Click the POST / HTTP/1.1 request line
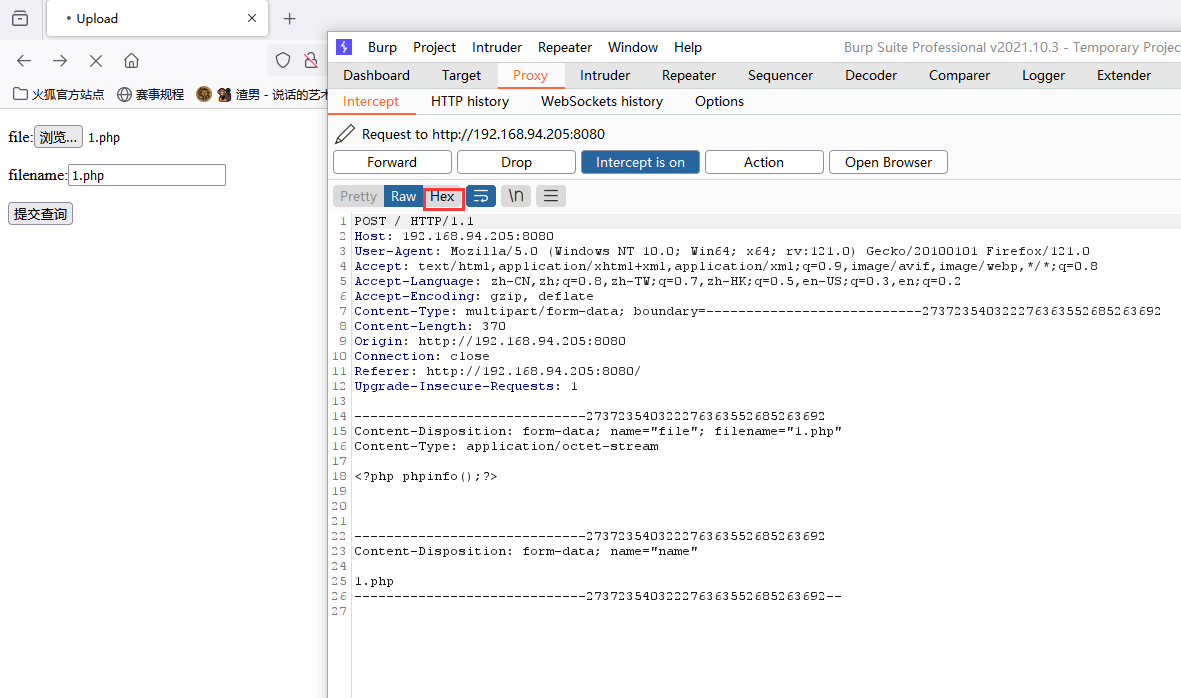The width and height of the screenshot is (1181, 698). (x=414, y=221)
